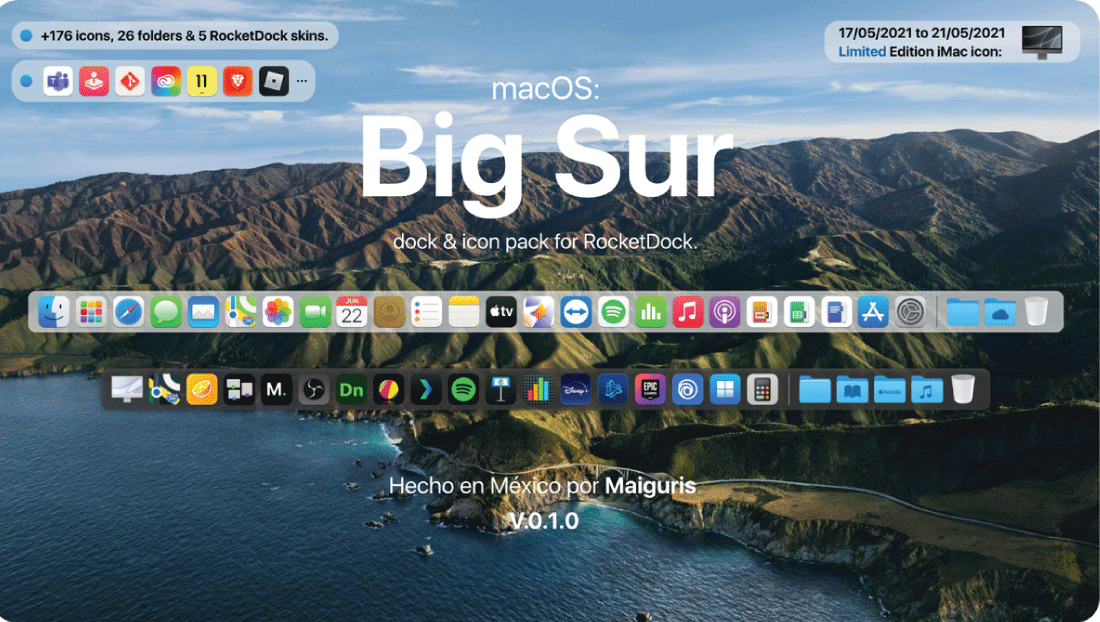Open the Podcasts app icon

725,312
